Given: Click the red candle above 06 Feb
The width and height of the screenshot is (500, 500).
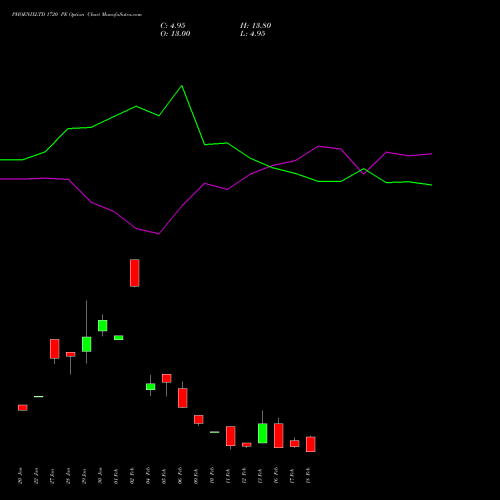Looking at the screenshot, I should [x=183, y=398].
